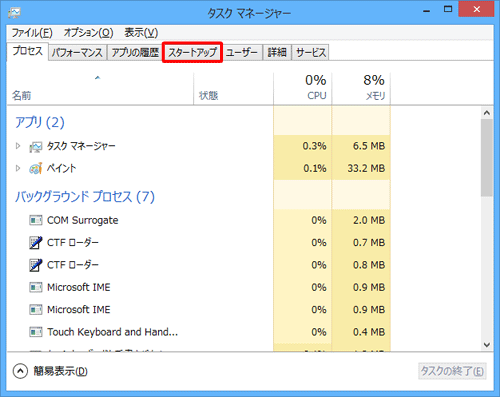
Task: Open the オプション(O) menu
Action: pos(88,33)
